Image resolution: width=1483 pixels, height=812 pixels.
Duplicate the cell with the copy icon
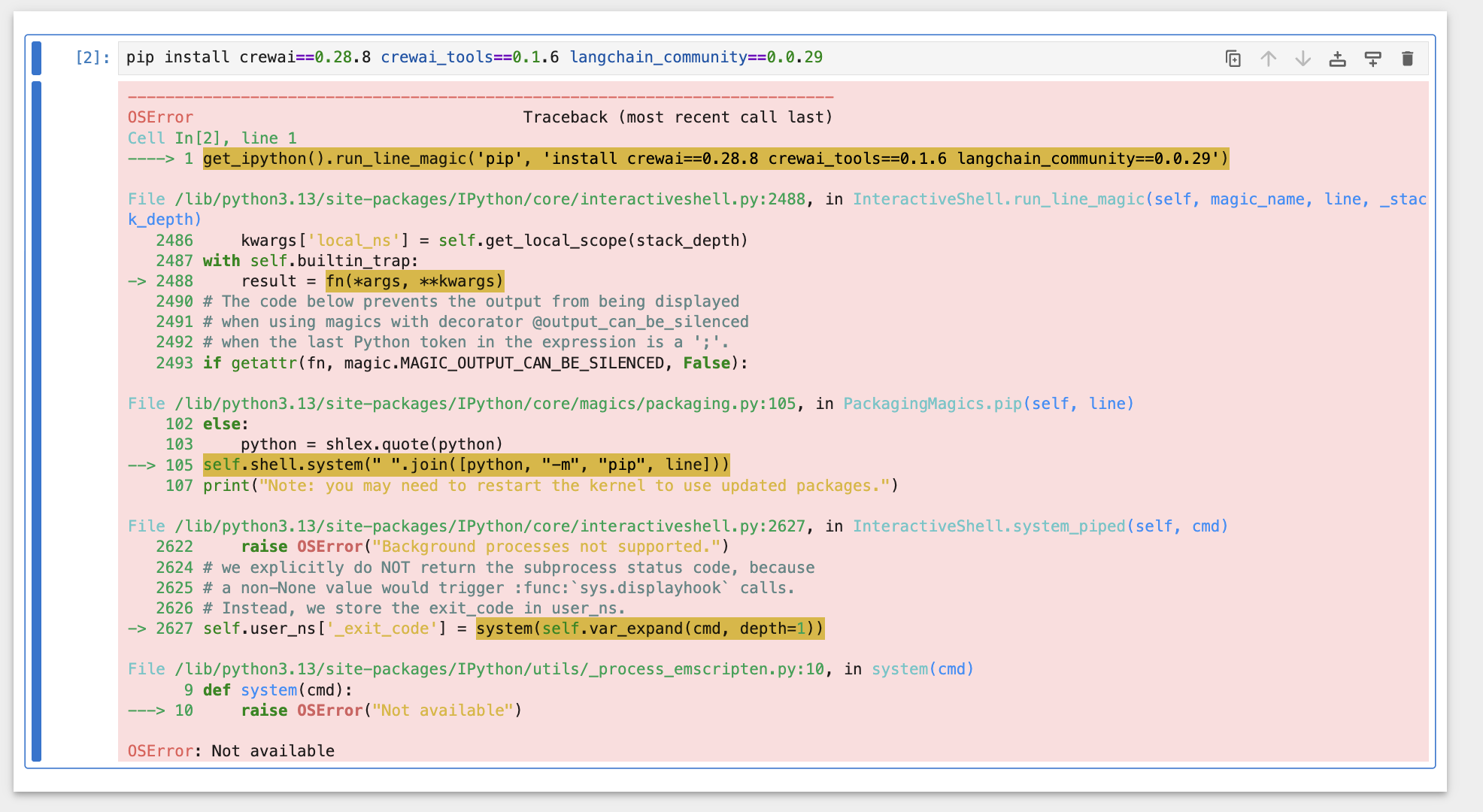pyautogui.click(x=1233, y=59)
